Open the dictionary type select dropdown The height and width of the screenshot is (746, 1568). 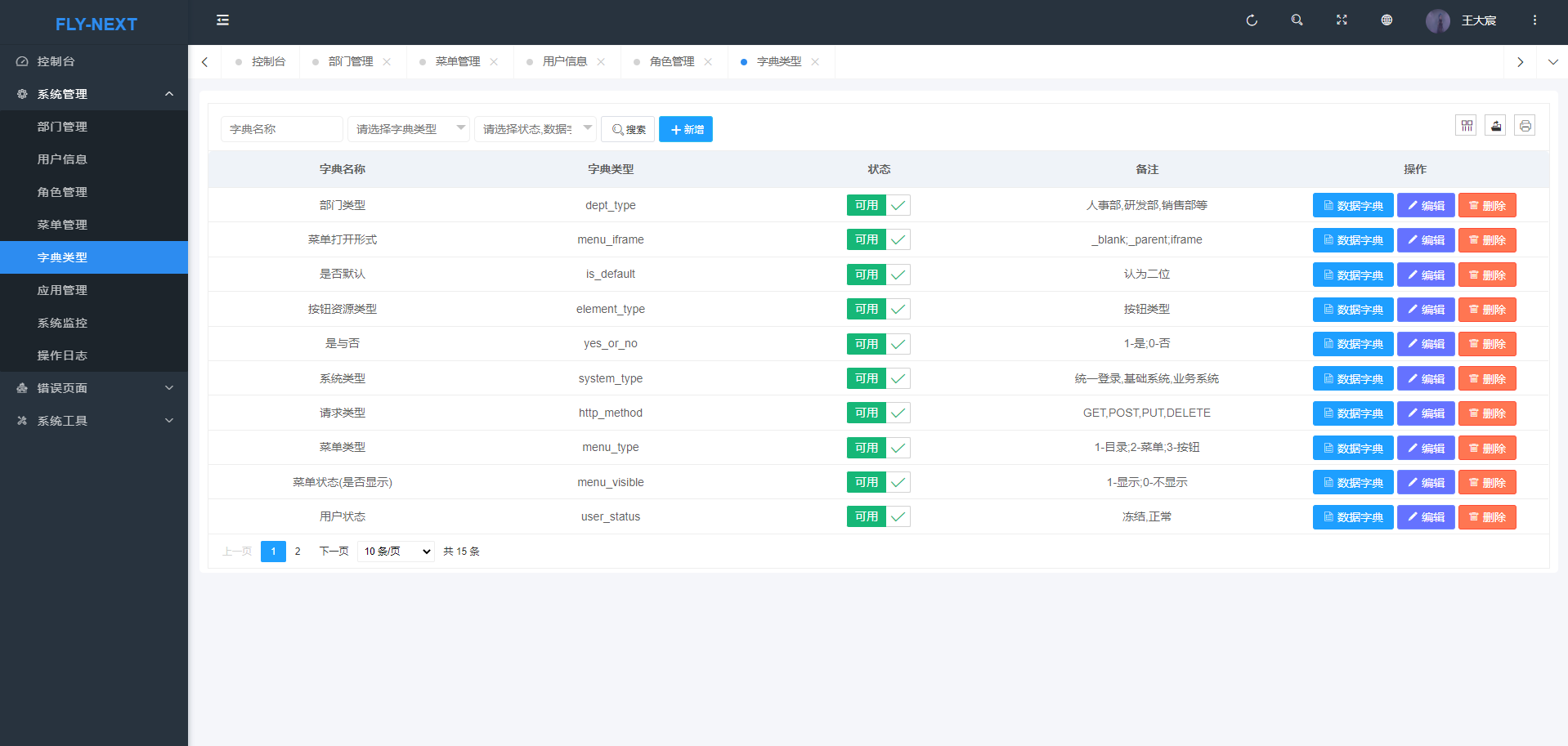[408, 129]
